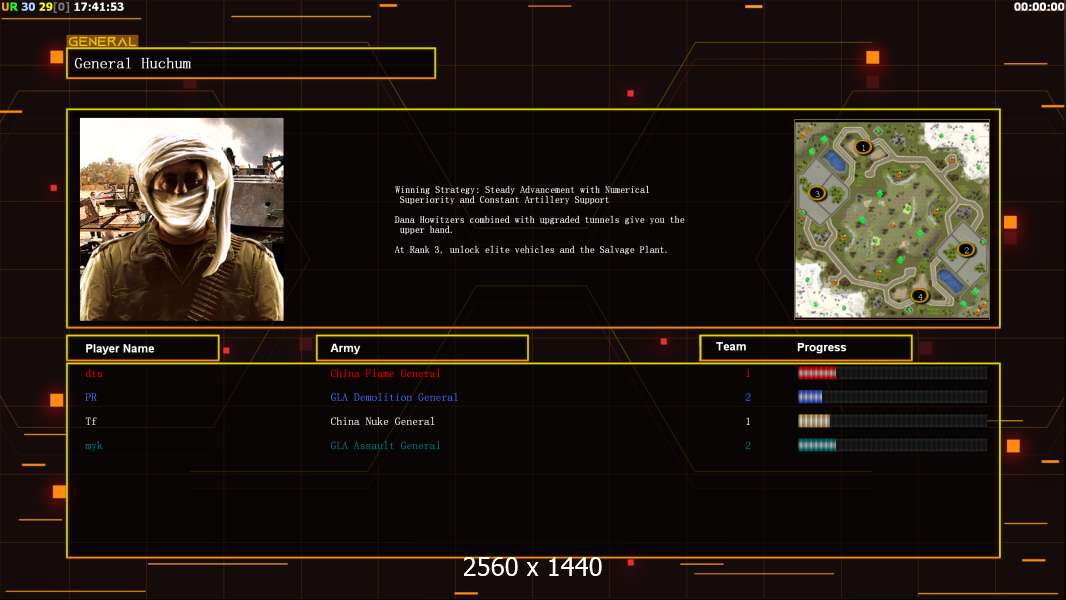Click team number for PR row
This screenshot has width=1066, height=600.
748,398
